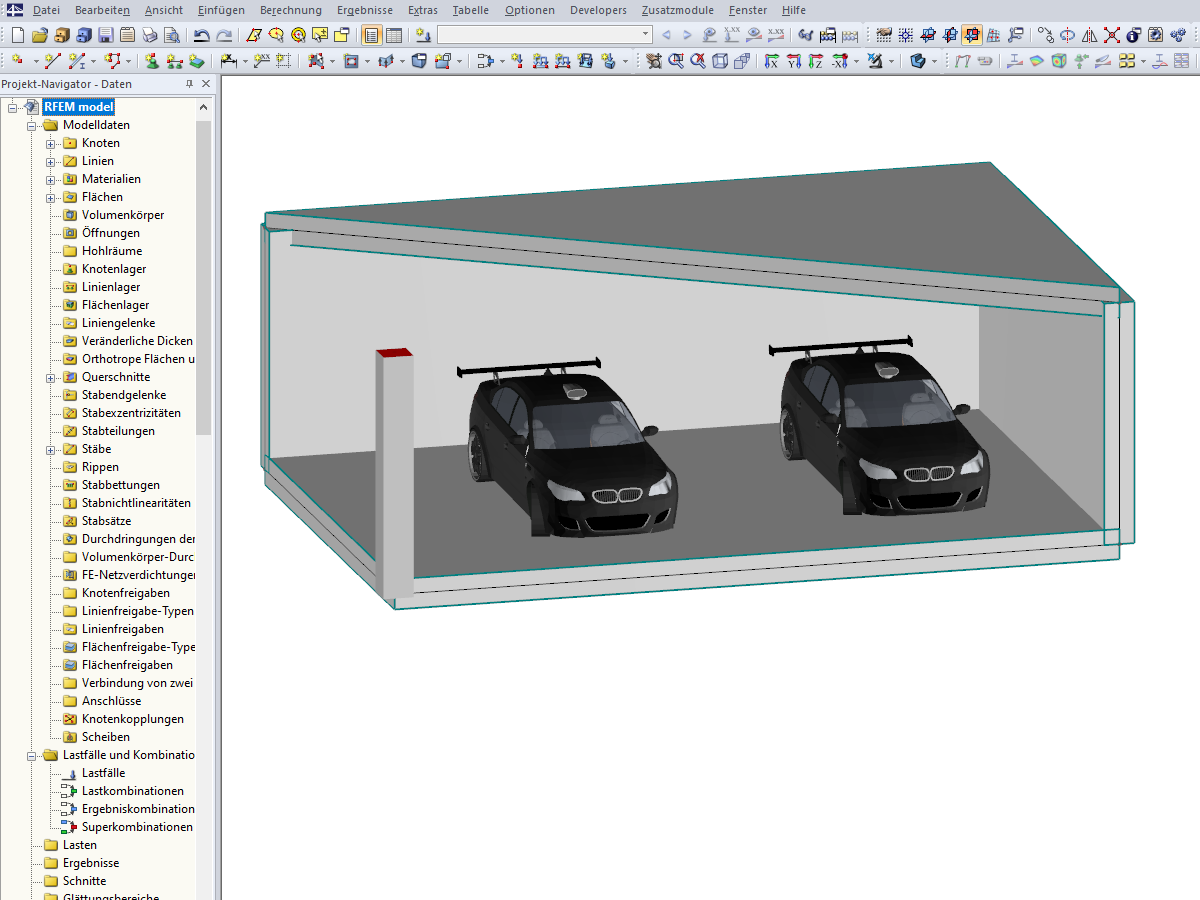This screenshot has height=900, width=1200.
Task: Click the mirror tool icon
Action: (1090, 35)
